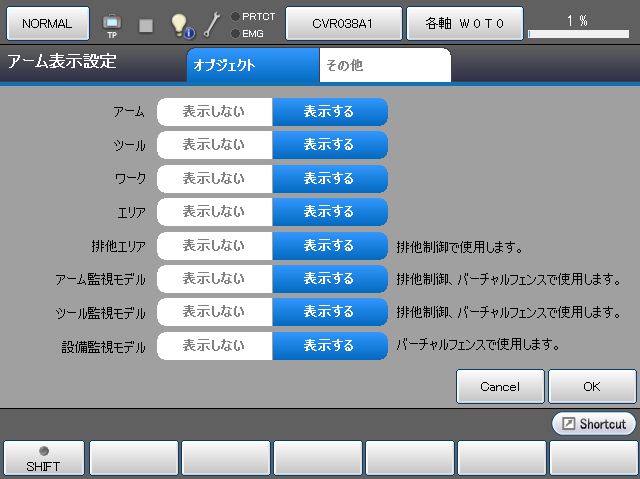
Task: Click the 1 % speed override bar
Action: pyautogui.click(x=577, y=25)
